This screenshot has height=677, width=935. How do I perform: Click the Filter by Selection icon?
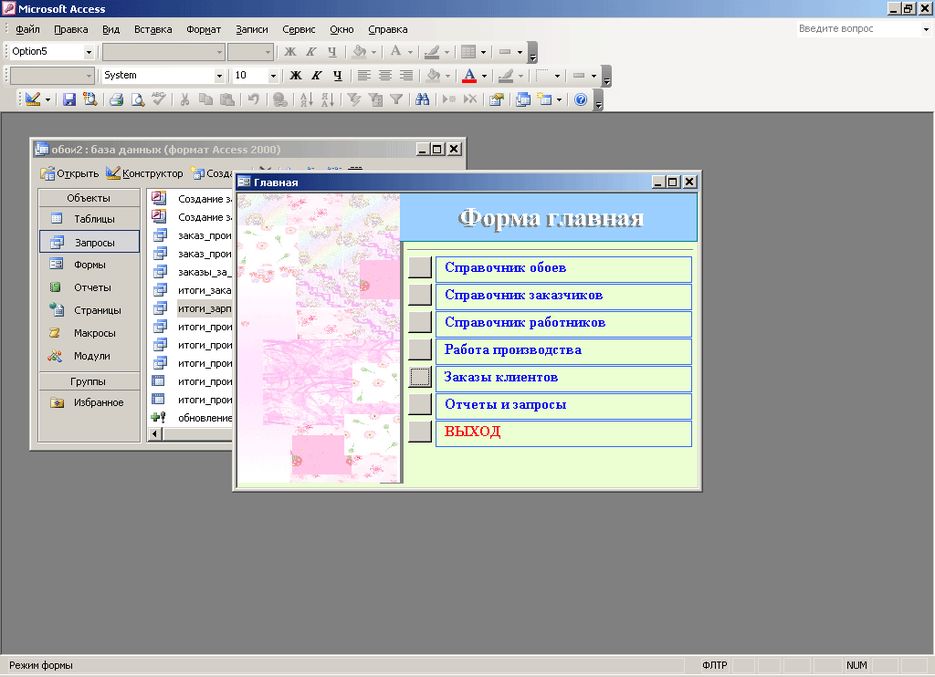354,100
